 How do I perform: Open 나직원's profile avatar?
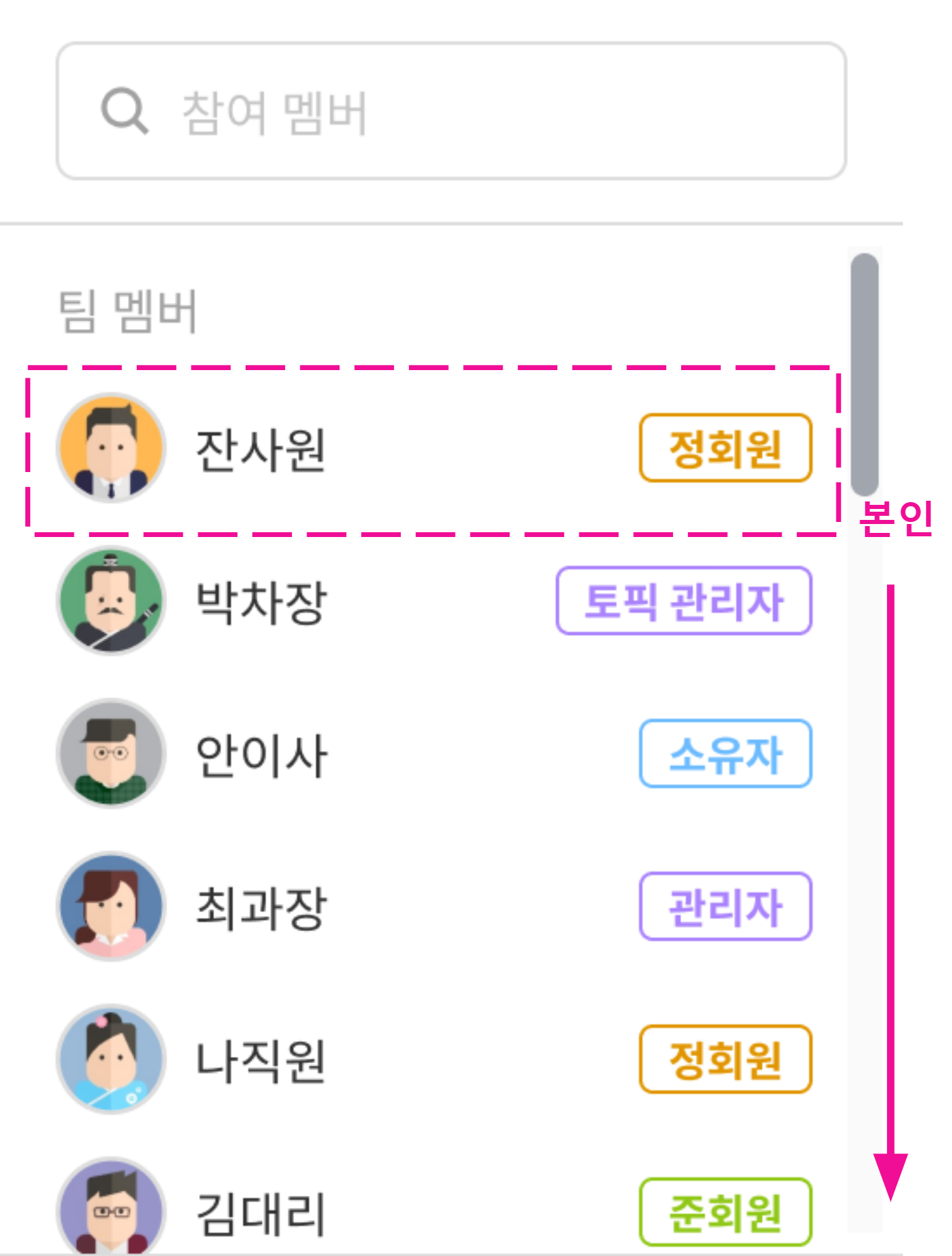pos(111,1059)
